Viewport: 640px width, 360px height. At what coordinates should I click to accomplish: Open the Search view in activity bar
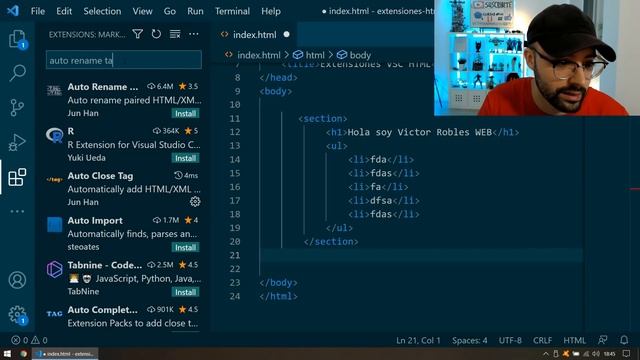(17, 73)
